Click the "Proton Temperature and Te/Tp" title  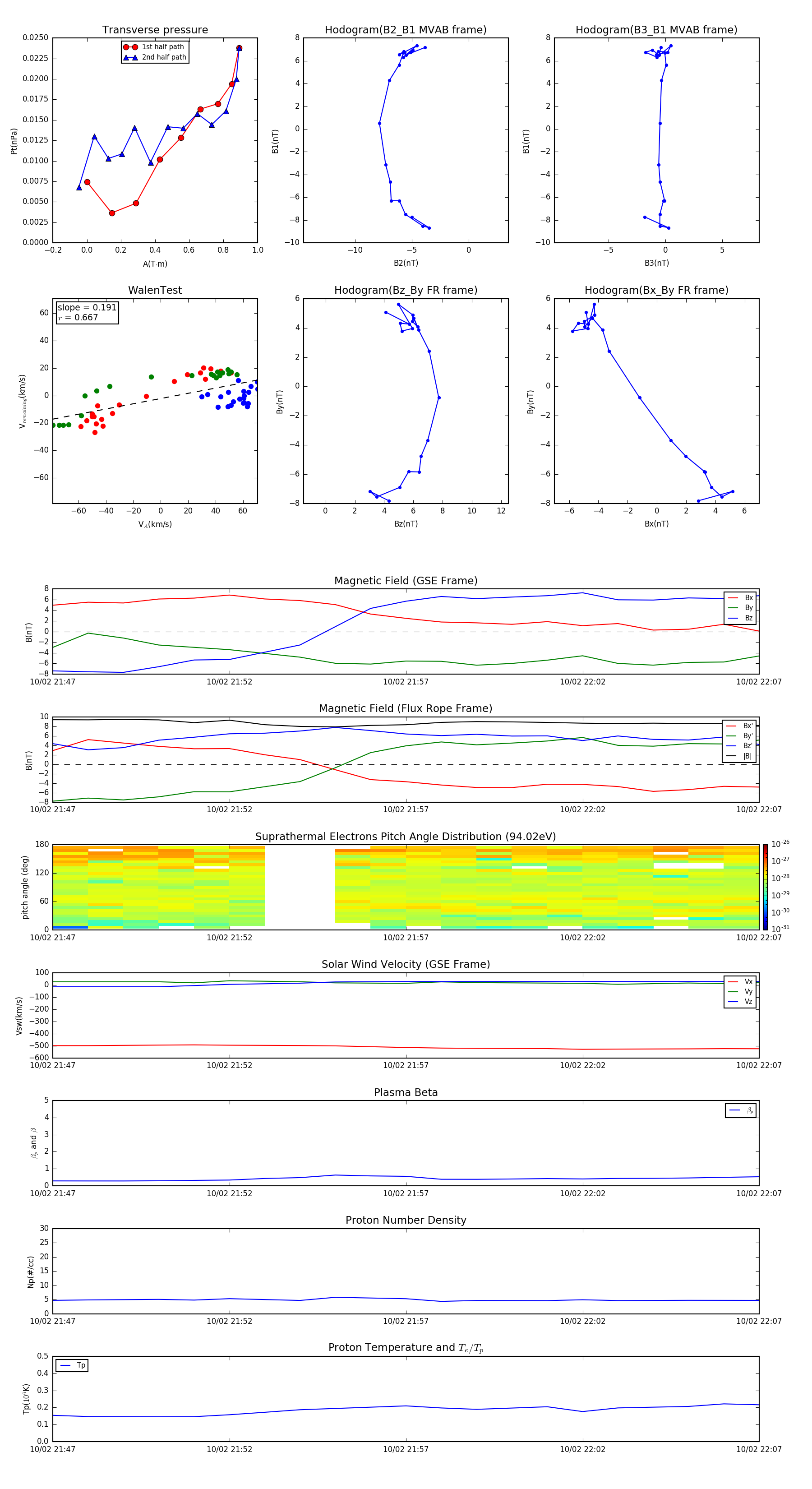pyautogui.click(x=406, y=1348)
